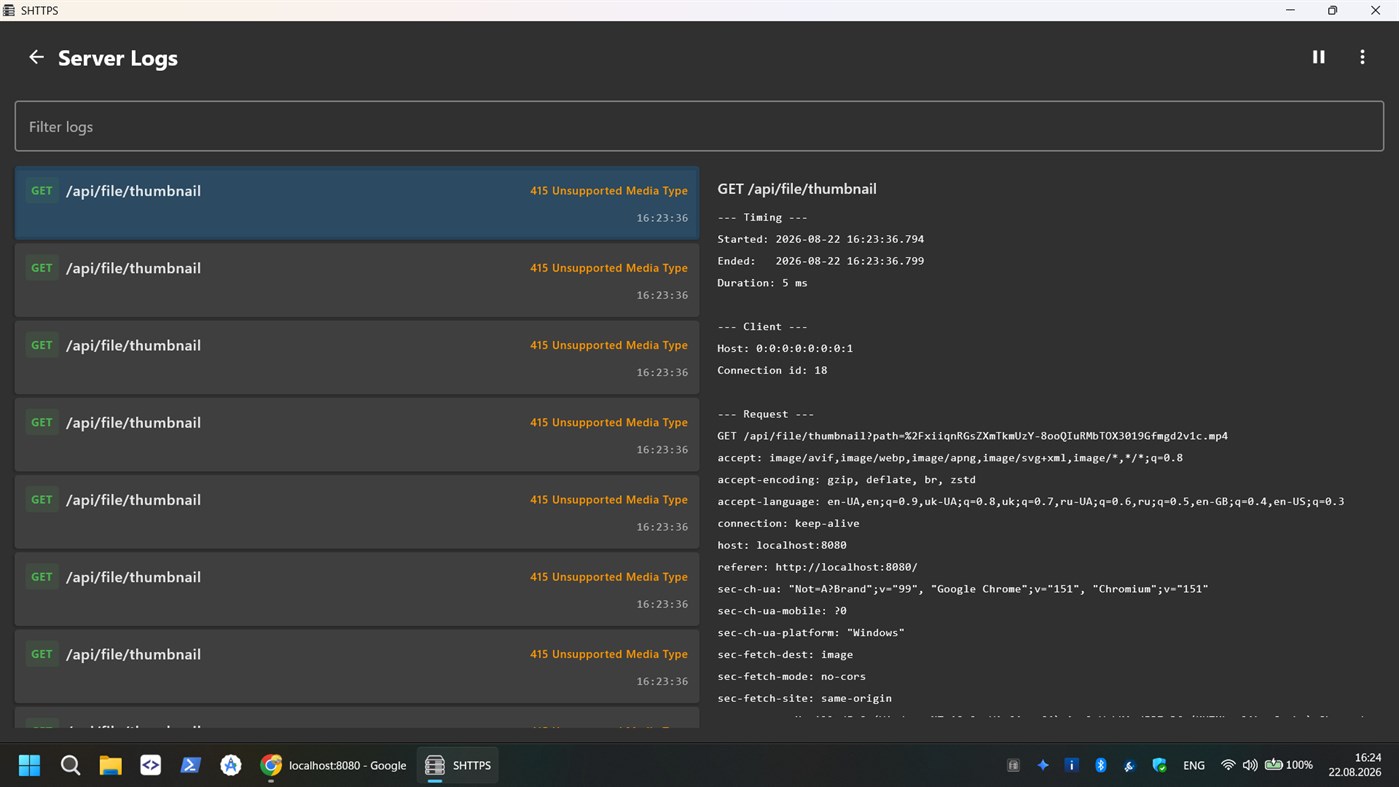The width and height of the screenshot is (1399, 787).
Task: Switch the ENG input language indicator
Action: tap(1194, 765)
